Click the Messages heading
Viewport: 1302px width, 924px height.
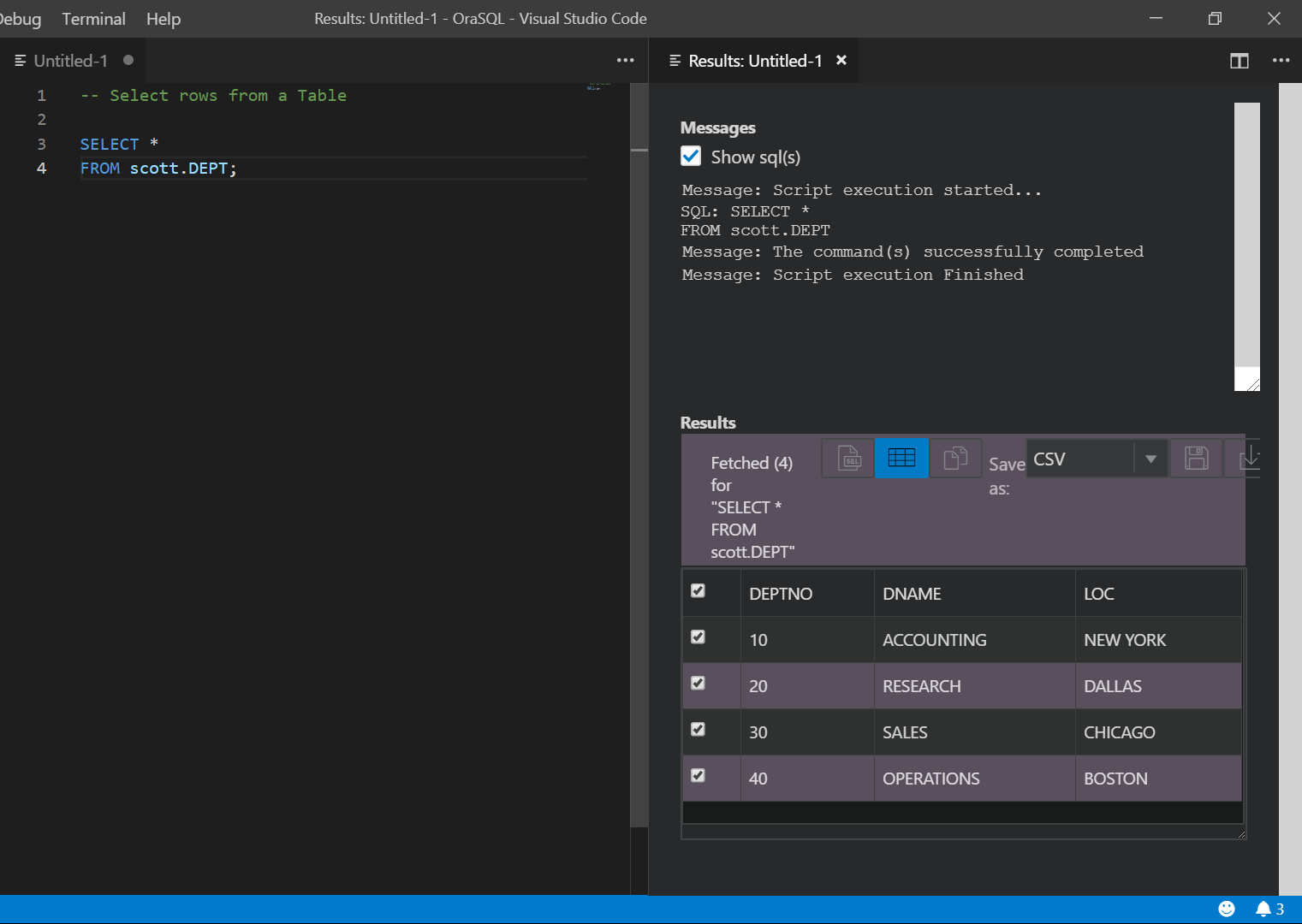coord(717,127)
